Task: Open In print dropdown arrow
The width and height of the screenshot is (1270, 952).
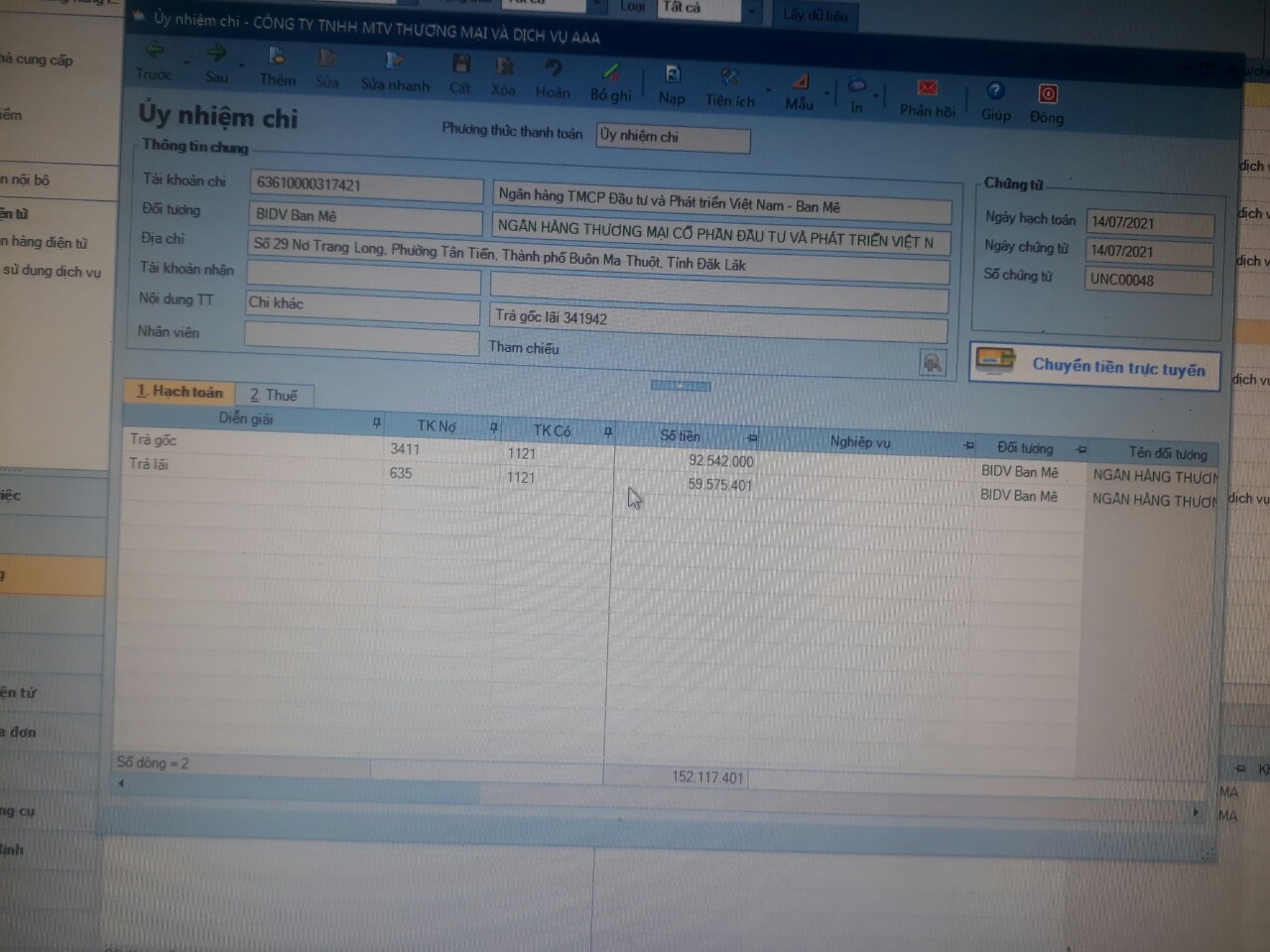Action: click(x=876, y=96)
